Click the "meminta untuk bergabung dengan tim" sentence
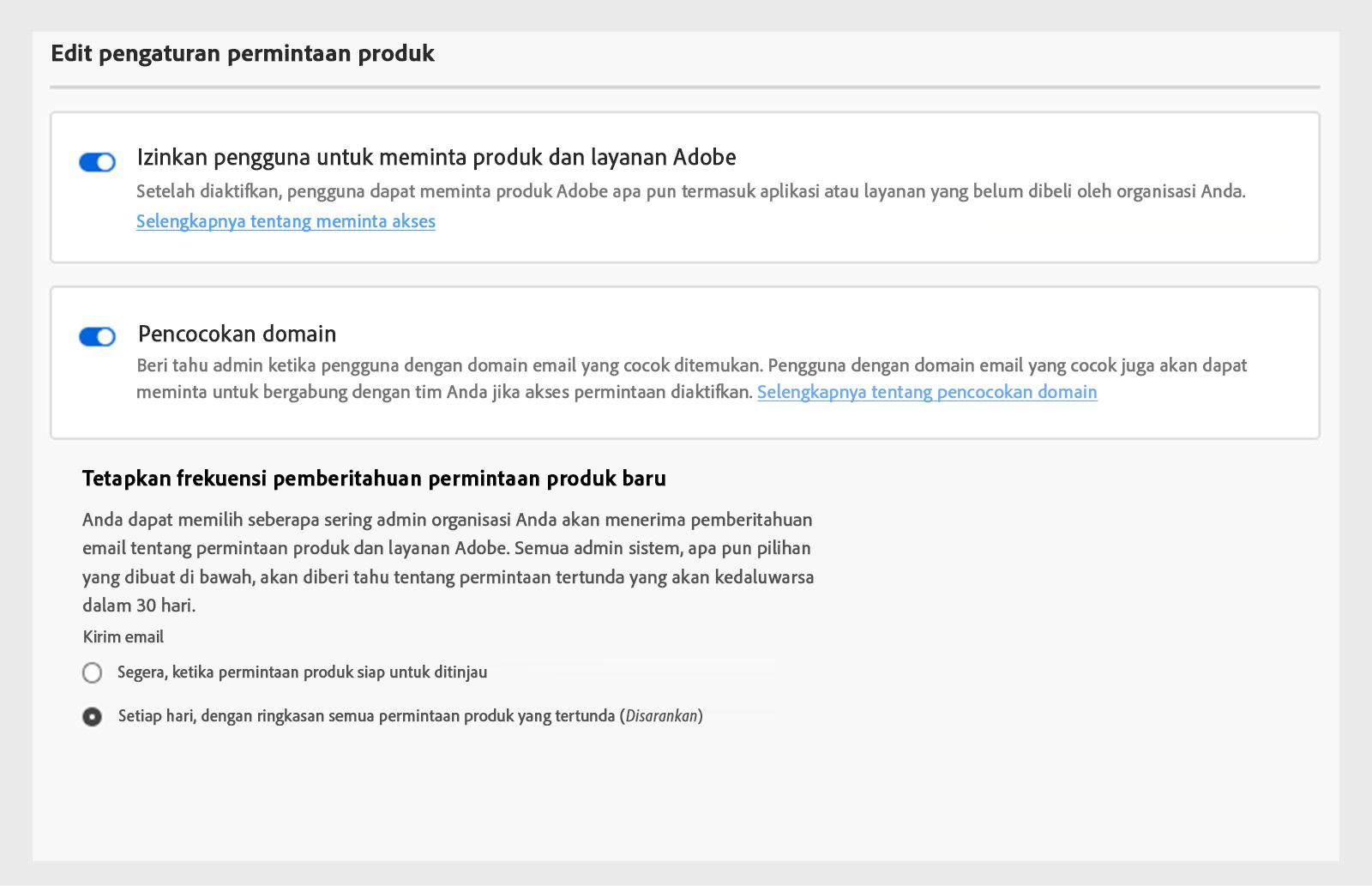The image size is (1372, 886). 444,392
